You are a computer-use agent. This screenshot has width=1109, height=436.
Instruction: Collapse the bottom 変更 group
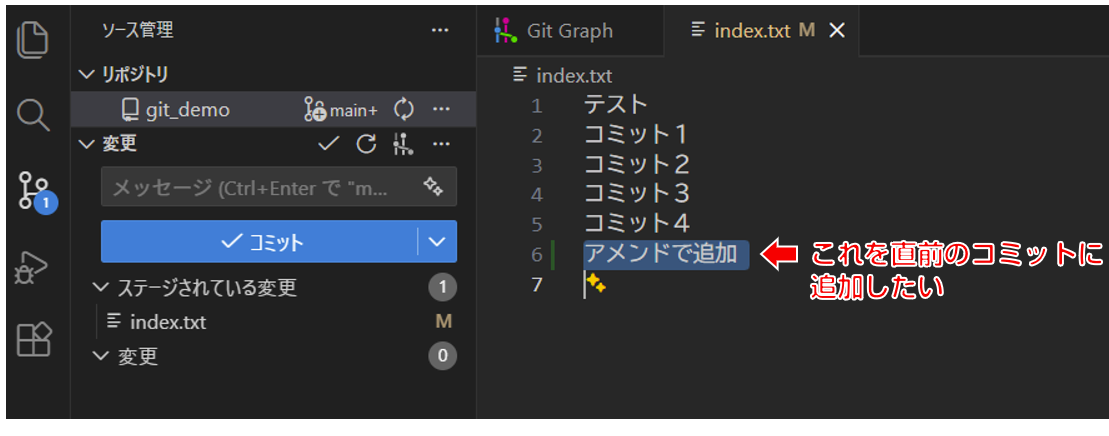click(99, 356)
